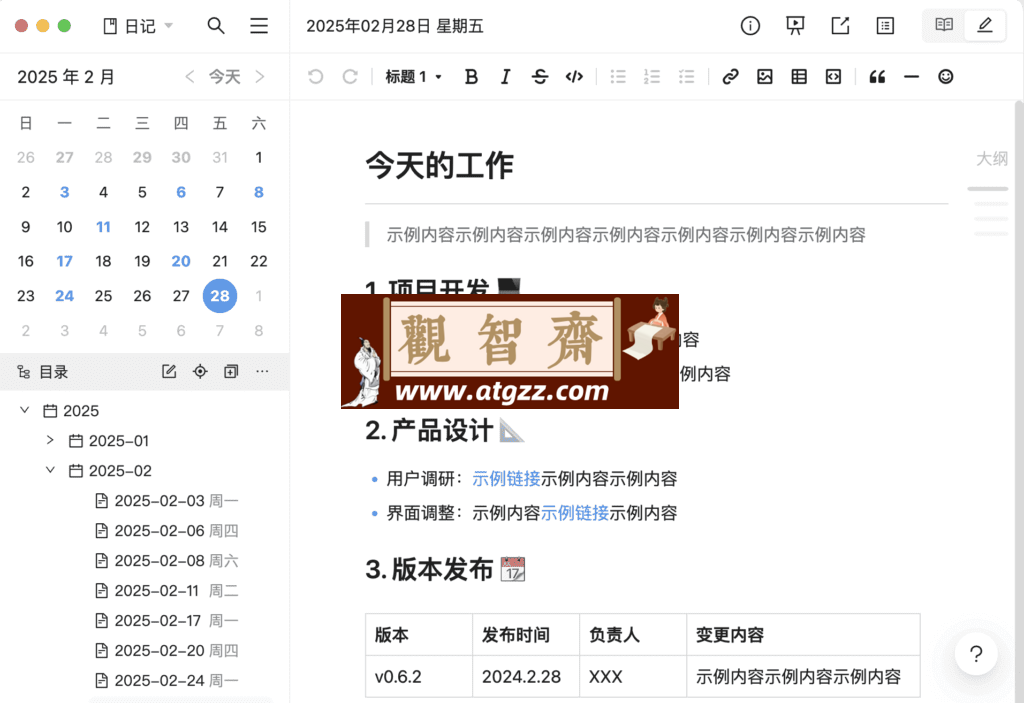This screenshot has height=703, width=1024.
Task: Insert a task checklist
Action: 686,76
